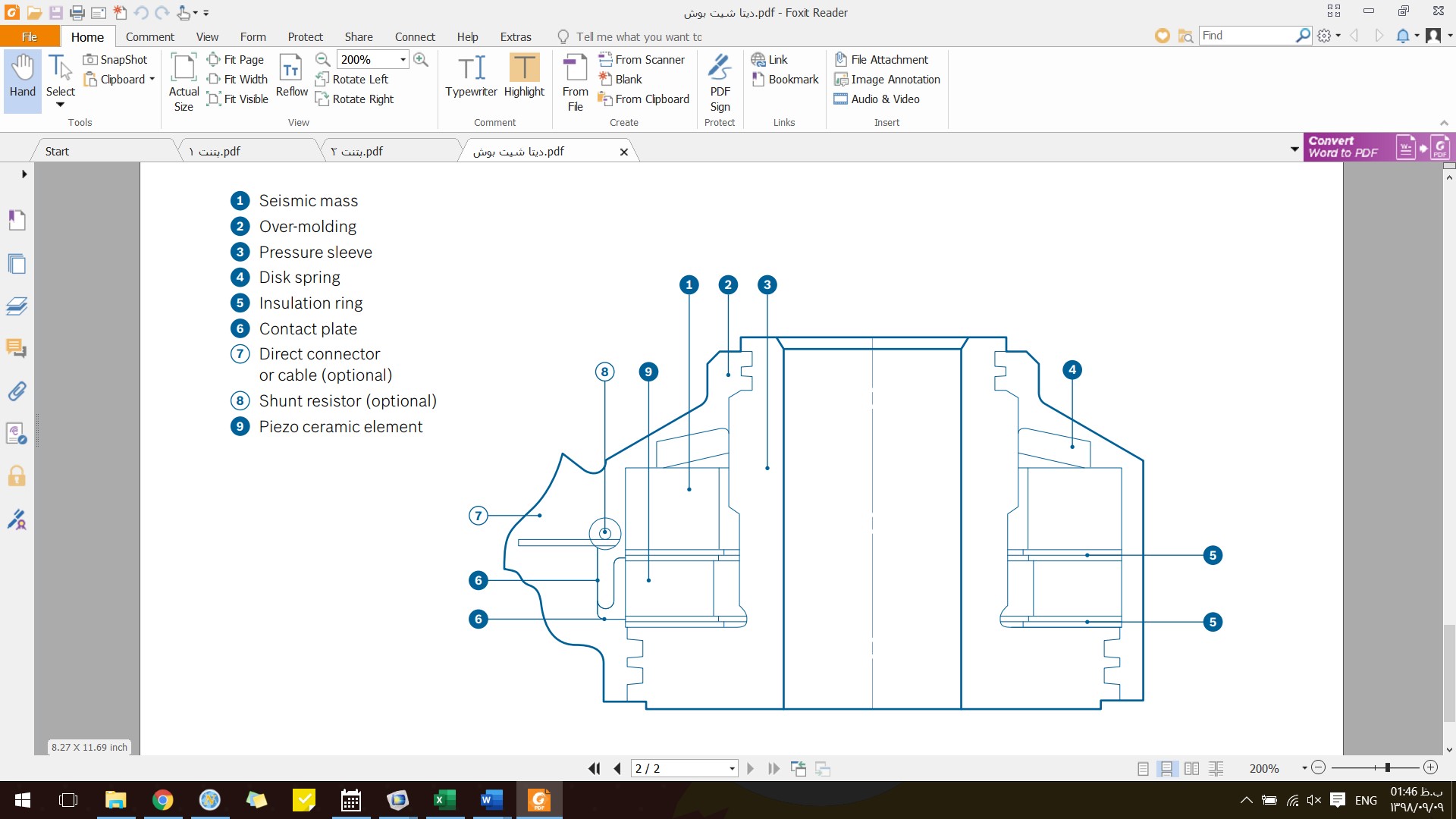Open the tab list dropdown arrow
The height and width of the screenshot is (819, 1456).
click(1294, 149)
